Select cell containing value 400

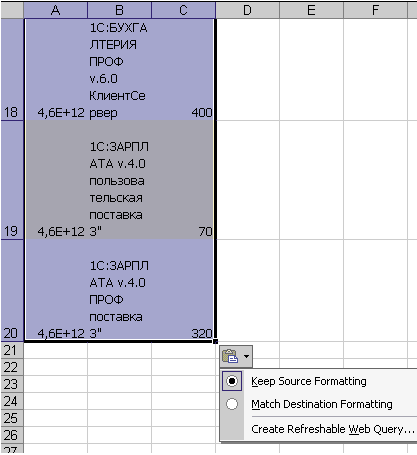click(x=183, y=69)
